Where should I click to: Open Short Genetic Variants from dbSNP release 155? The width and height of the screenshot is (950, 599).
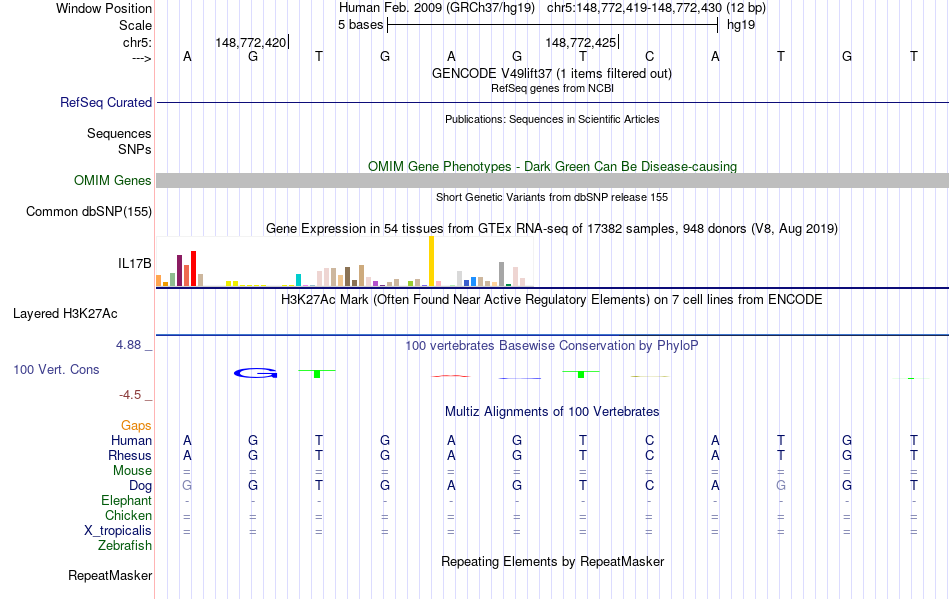[552, 197]
